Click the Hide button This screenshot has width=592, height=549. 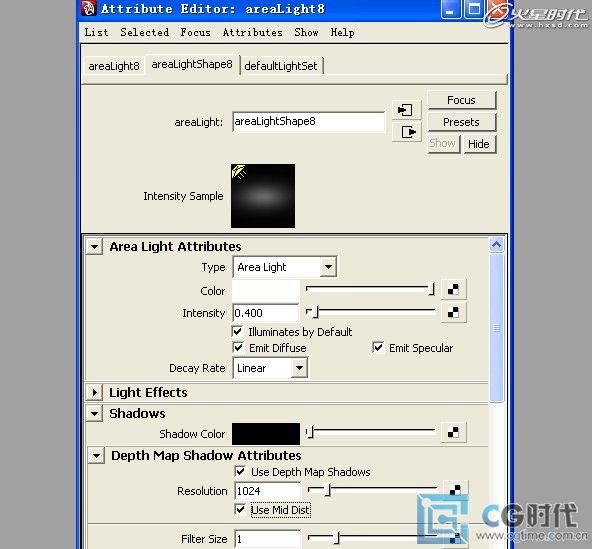coord(479,144)
